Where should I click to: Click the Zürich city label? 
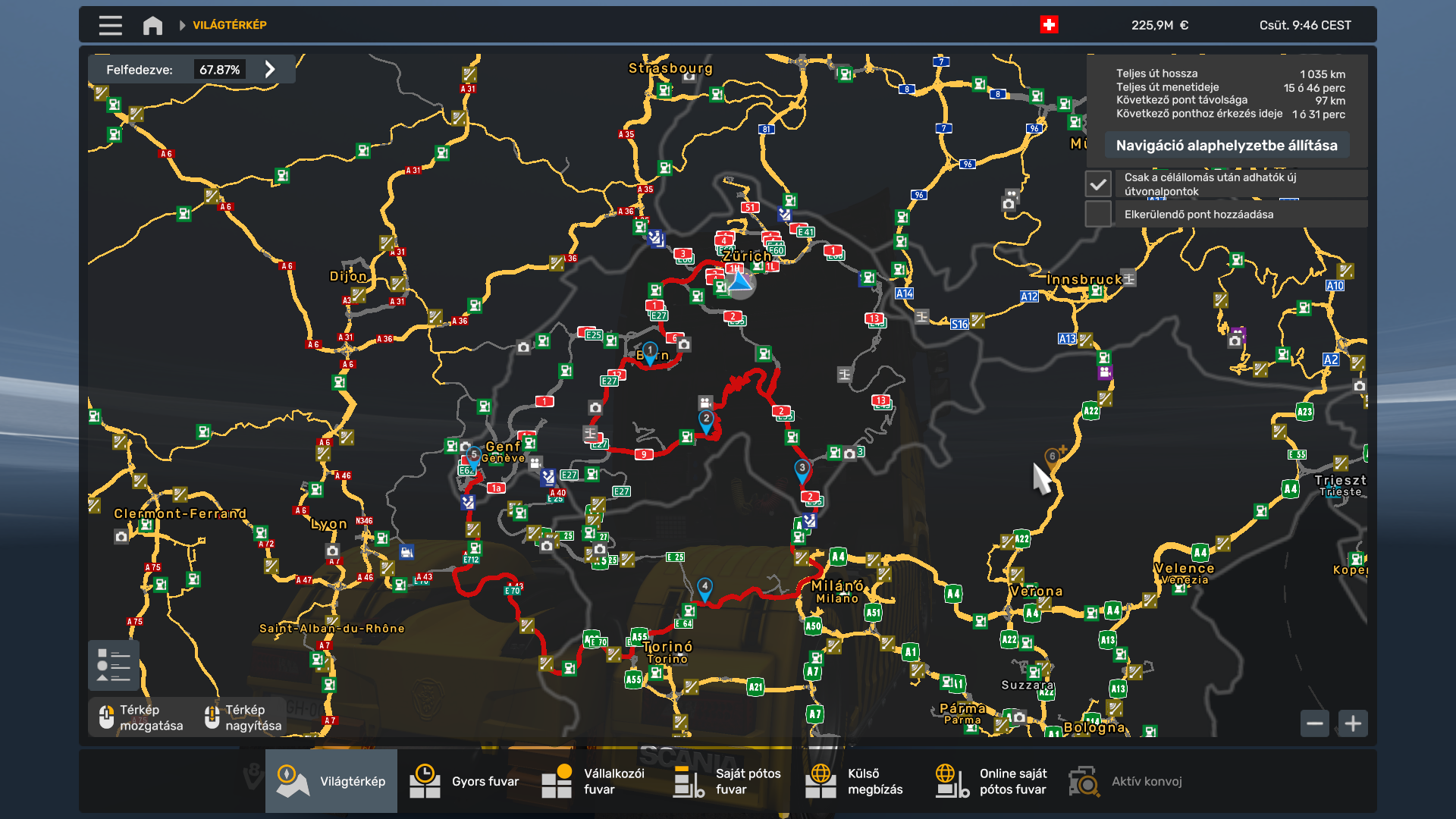(x=747, y=256)
